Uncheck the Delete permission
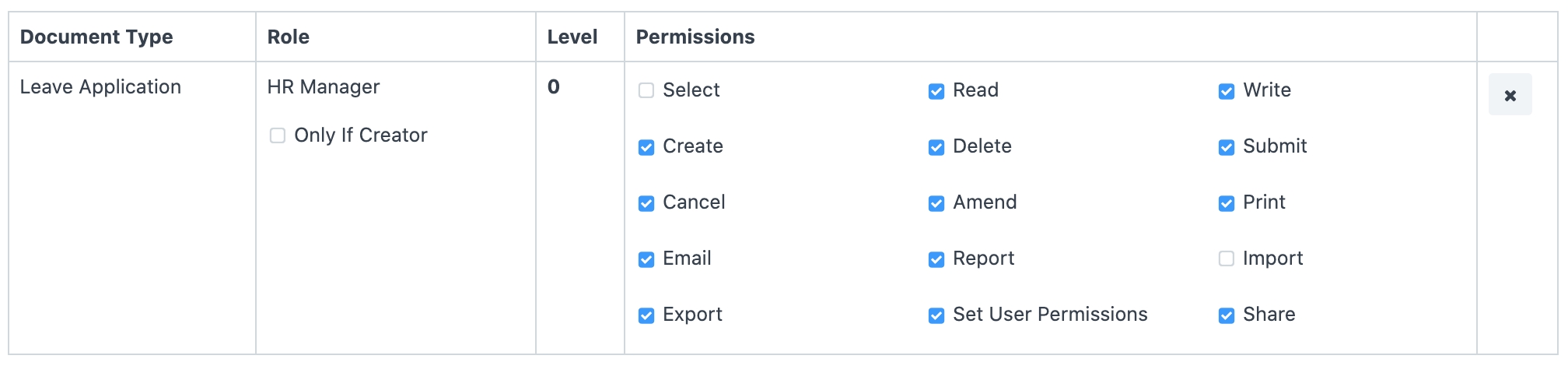The image size is (1568, 366). (936, 147)
